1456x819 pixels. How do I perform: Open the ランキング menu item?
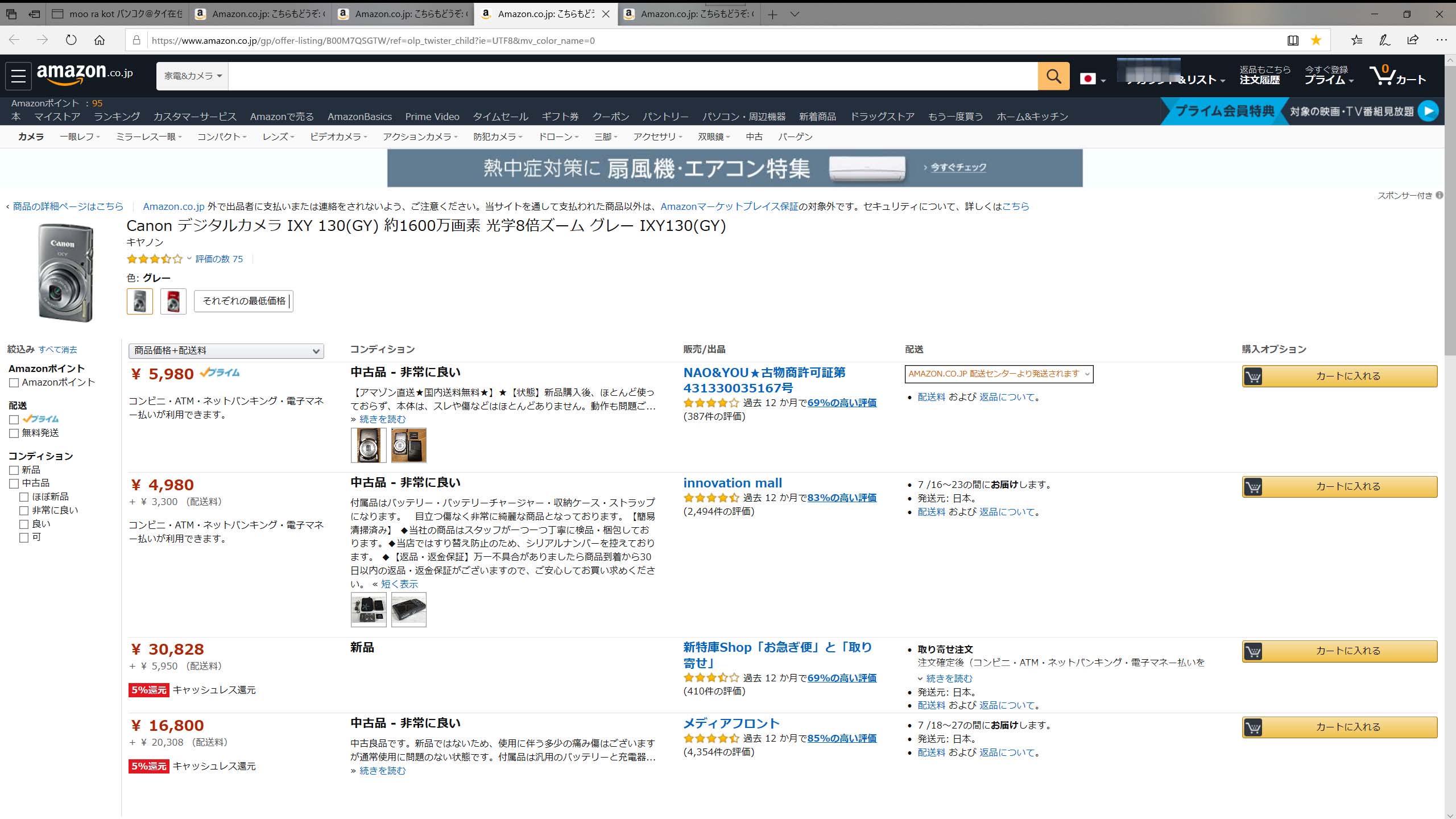pyautogui.click(x=117, y=117)
